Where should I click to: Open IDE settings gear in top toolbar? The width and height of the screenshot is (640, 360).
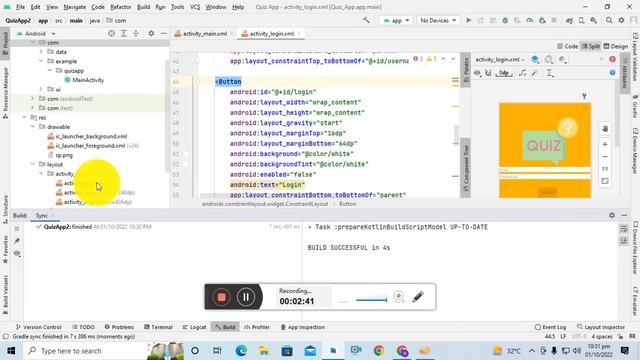[621, 20]
